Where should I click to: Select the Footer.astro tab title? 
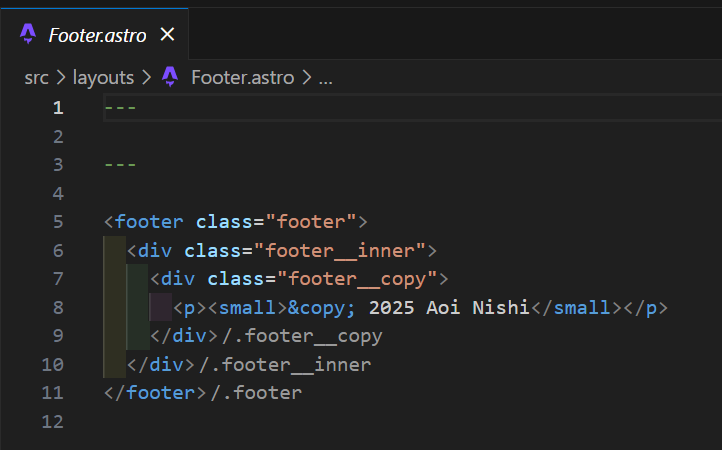coord(97,35)
